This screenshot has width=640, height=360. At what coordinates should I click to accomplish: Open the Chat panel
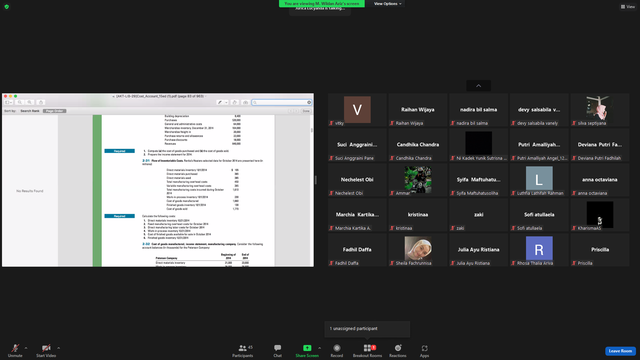coord(278,350)
